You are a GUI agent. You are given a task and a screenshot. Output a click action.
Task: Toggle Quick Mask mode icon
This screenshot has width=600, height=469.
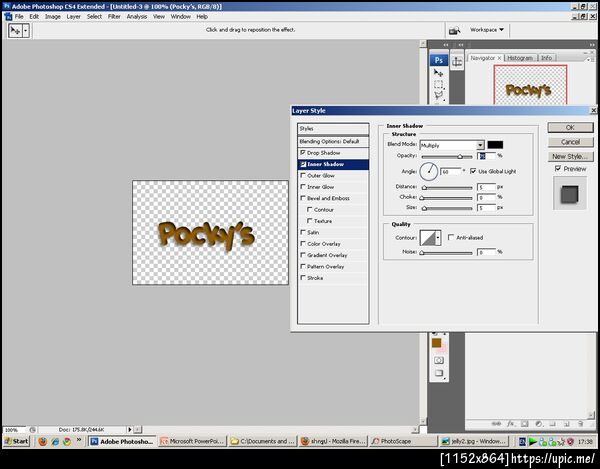439,360
